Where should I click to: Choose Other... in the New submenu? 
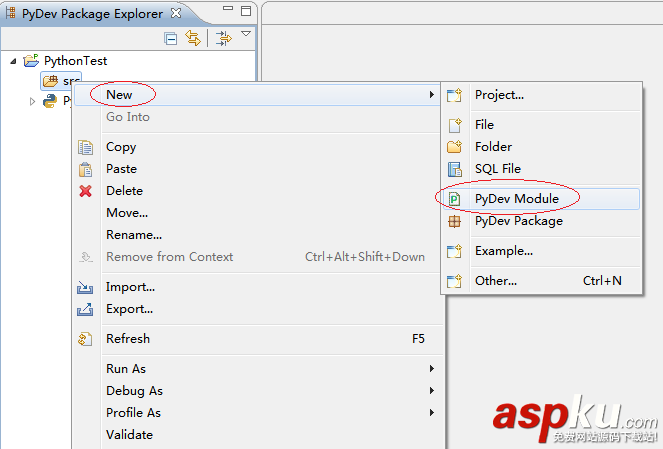pos(541,281)
